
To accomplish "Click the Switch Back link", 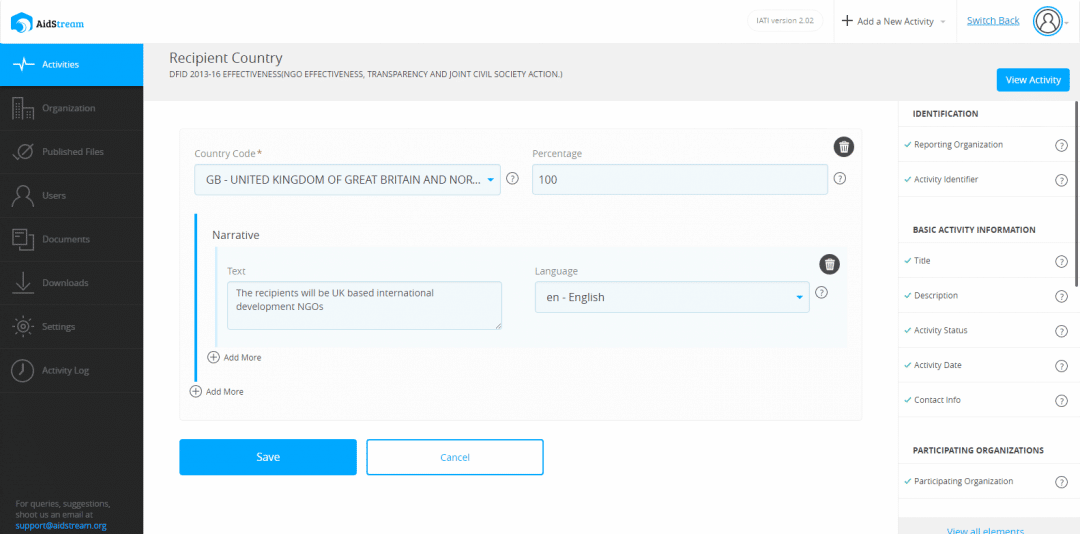I will [x=993, y=21].
